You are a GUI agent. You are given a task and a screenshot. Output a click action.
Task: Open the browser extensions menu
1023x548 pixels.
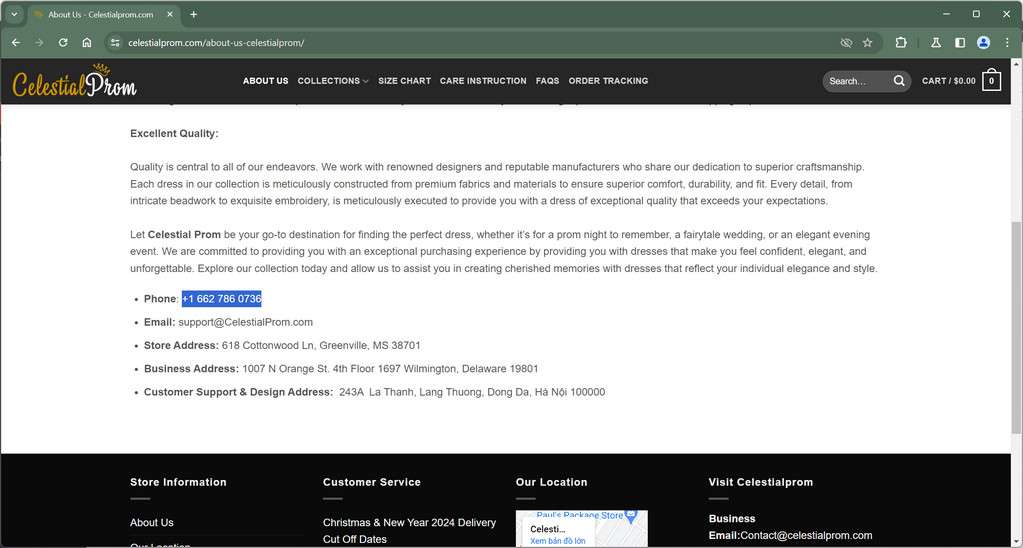click(901, 42)
